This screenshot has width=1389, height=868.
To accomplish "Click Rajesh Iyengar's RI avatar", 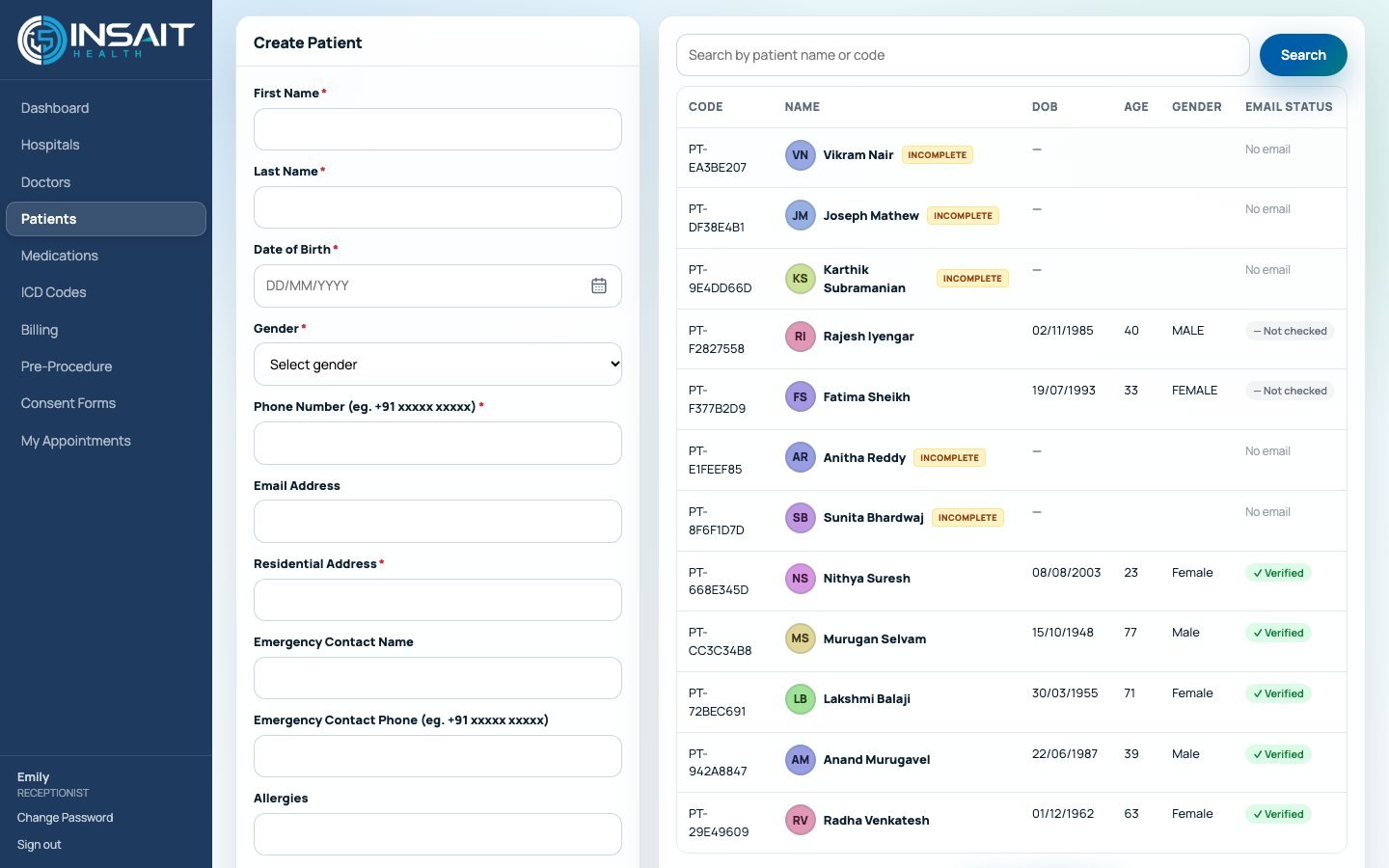I will click(800, 337).
